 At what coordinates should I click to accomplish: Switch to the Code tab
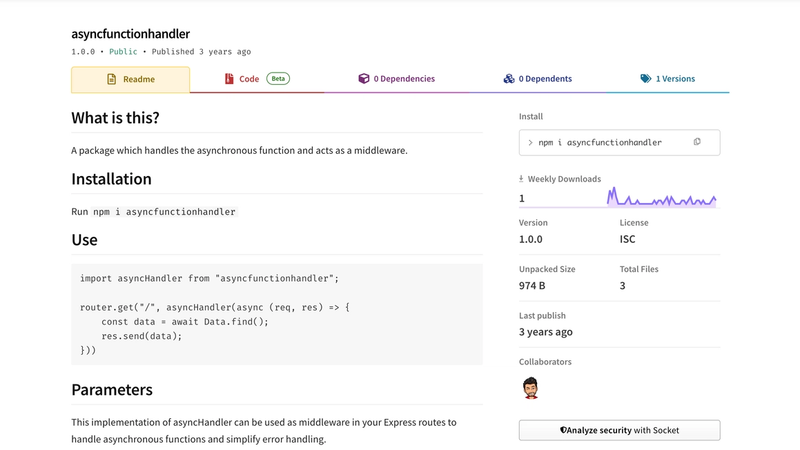[257, 79]
